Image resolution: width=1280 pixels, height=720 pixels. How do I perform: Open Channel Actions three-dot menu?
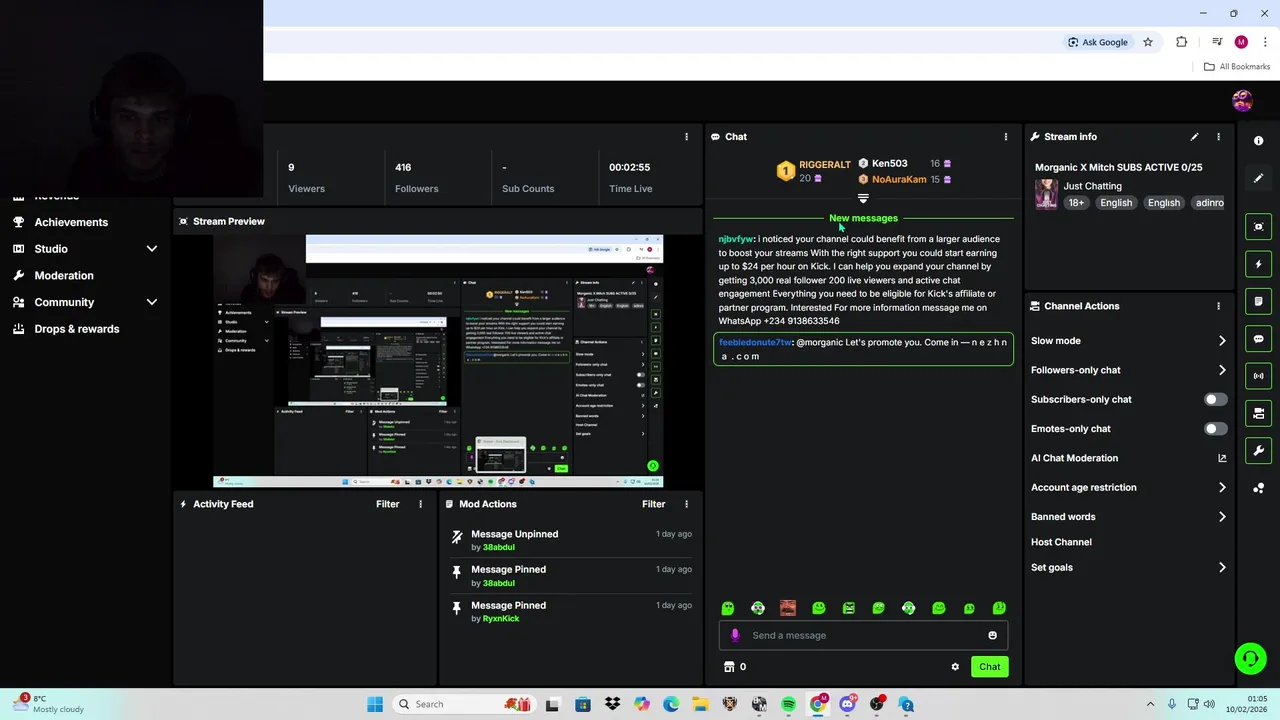pyautogui.click(x=1218, y=306)
